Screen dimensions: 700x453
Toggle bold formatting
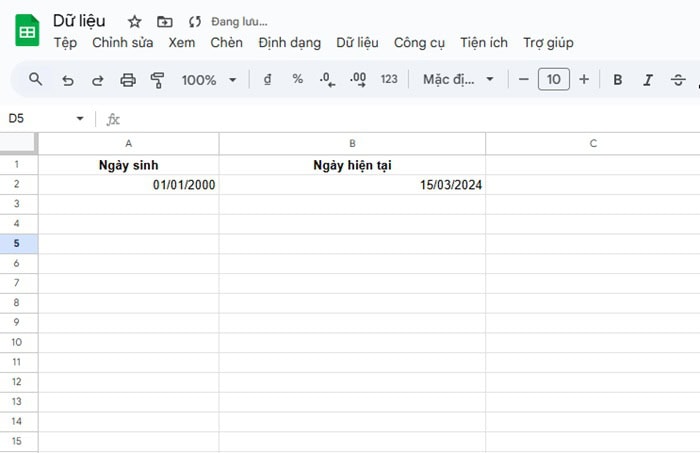click(617, 79)
